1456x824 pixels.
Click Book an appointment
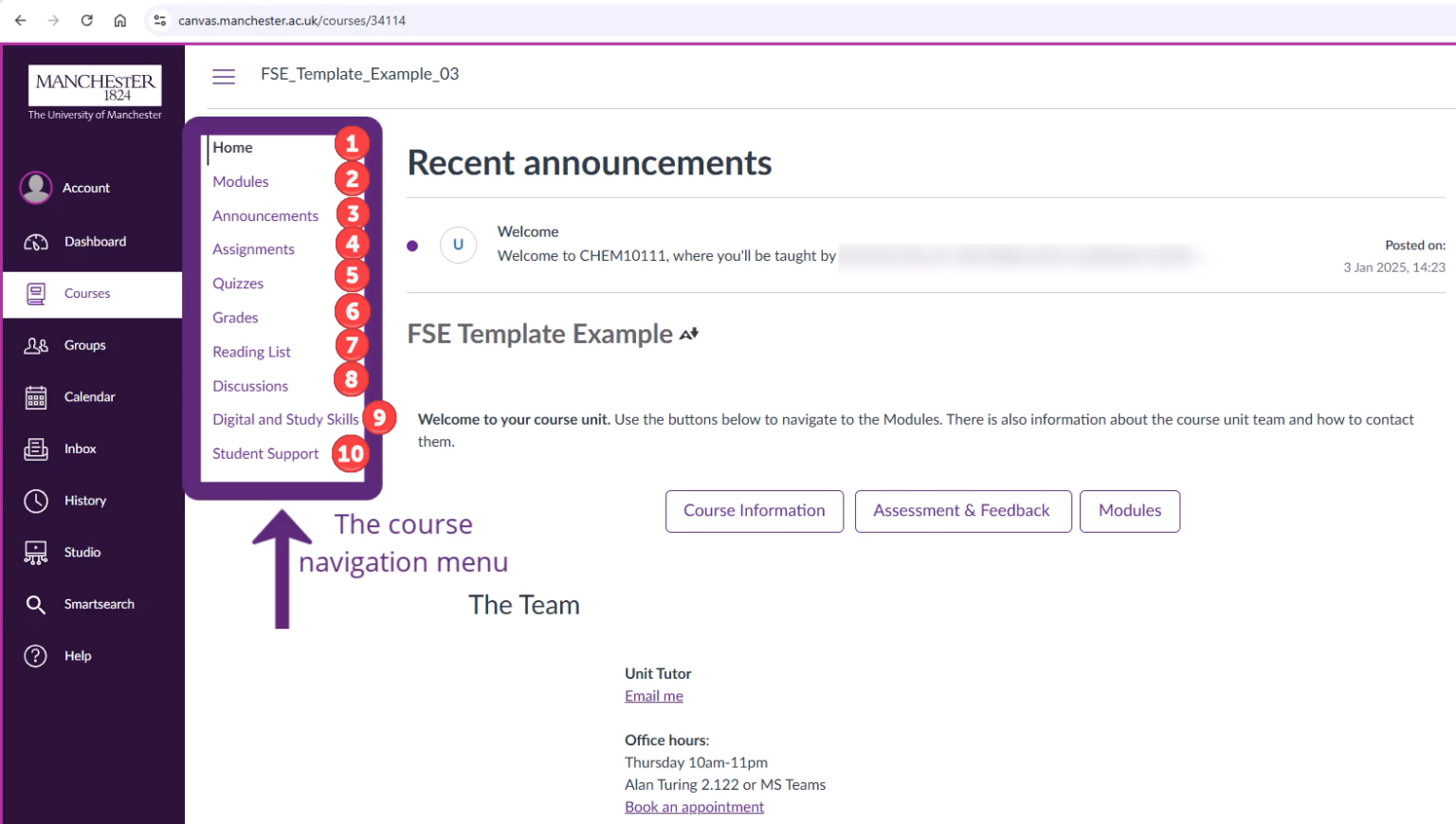tap(694, 806)
